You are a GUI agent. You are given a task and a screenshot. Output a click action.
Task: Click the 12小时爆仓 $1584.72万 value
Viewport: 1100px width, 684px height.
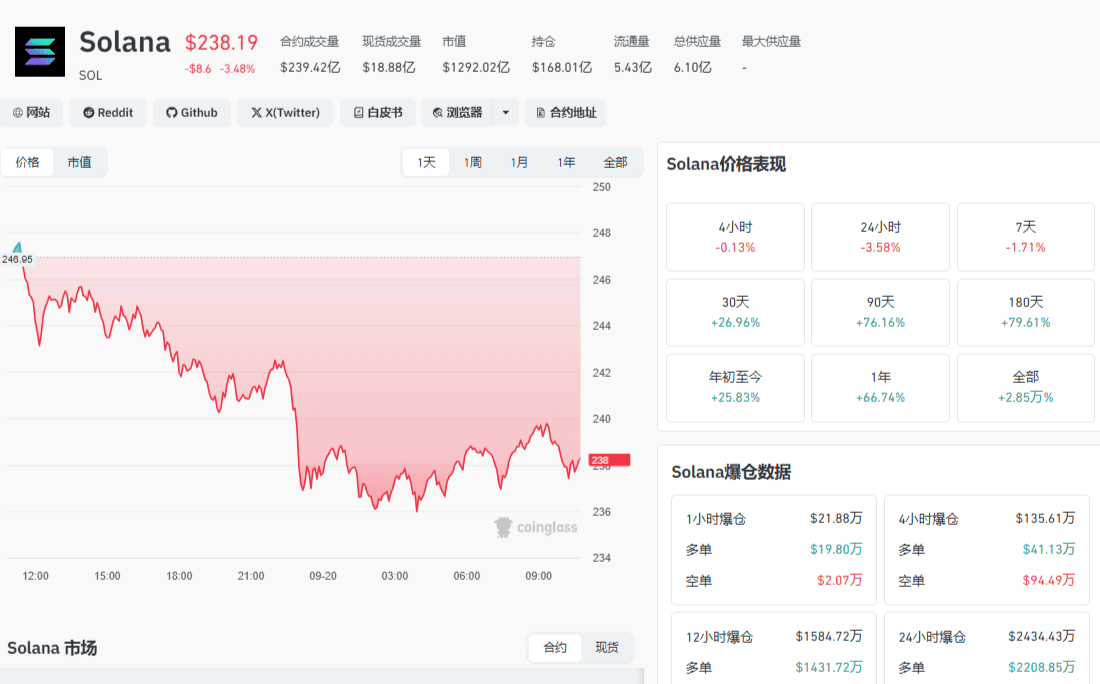click(829, 636)
